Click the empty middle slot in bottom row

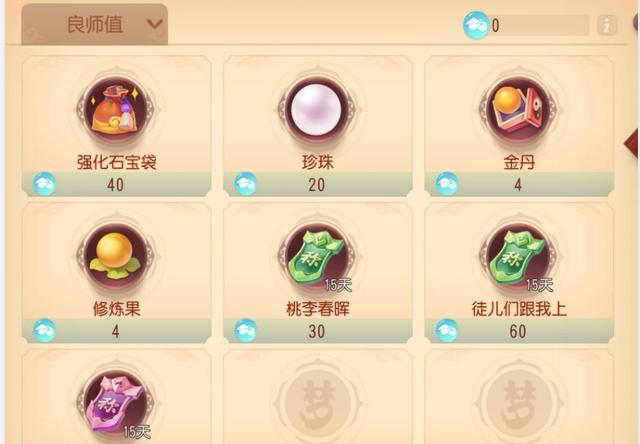coord(318,397)
